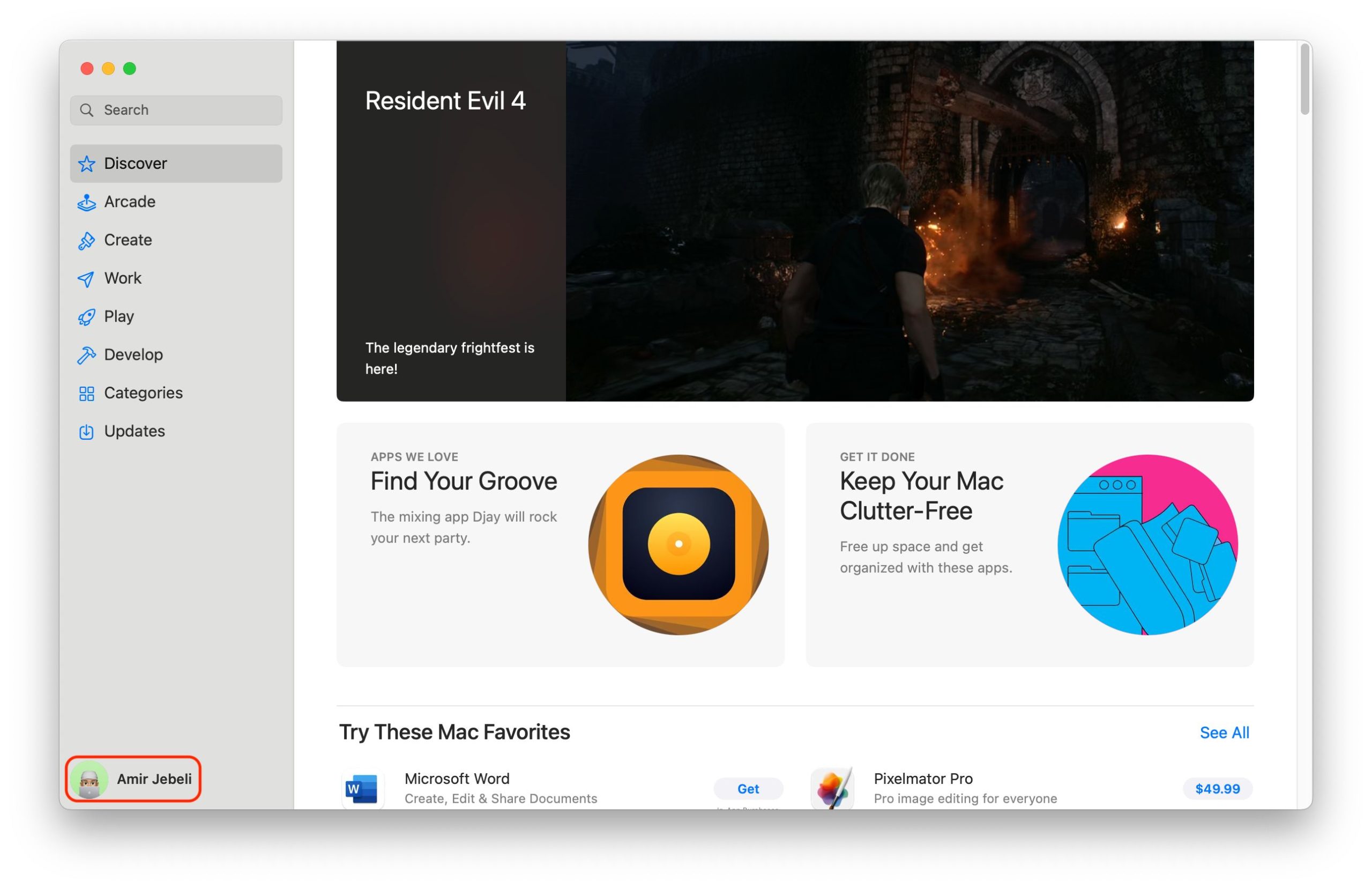Open Find Your Groove story title
The image size is (1372, 888).
tap(463, 481)
